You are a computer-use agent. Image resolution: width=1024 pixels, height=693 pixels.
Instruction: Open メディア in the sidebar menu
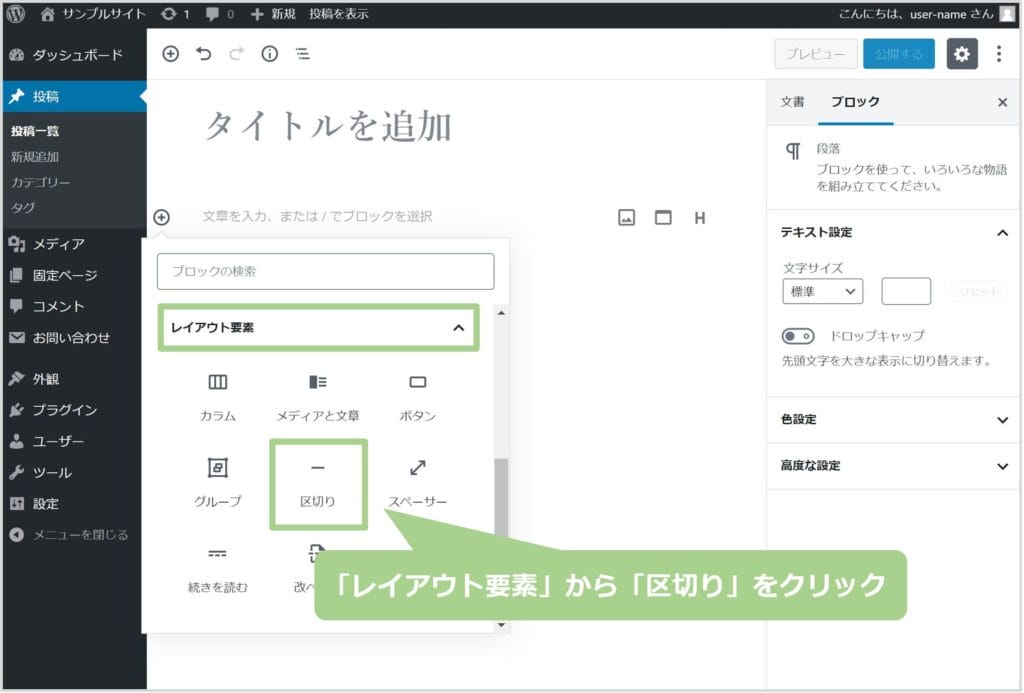click(x=58, y=244)
